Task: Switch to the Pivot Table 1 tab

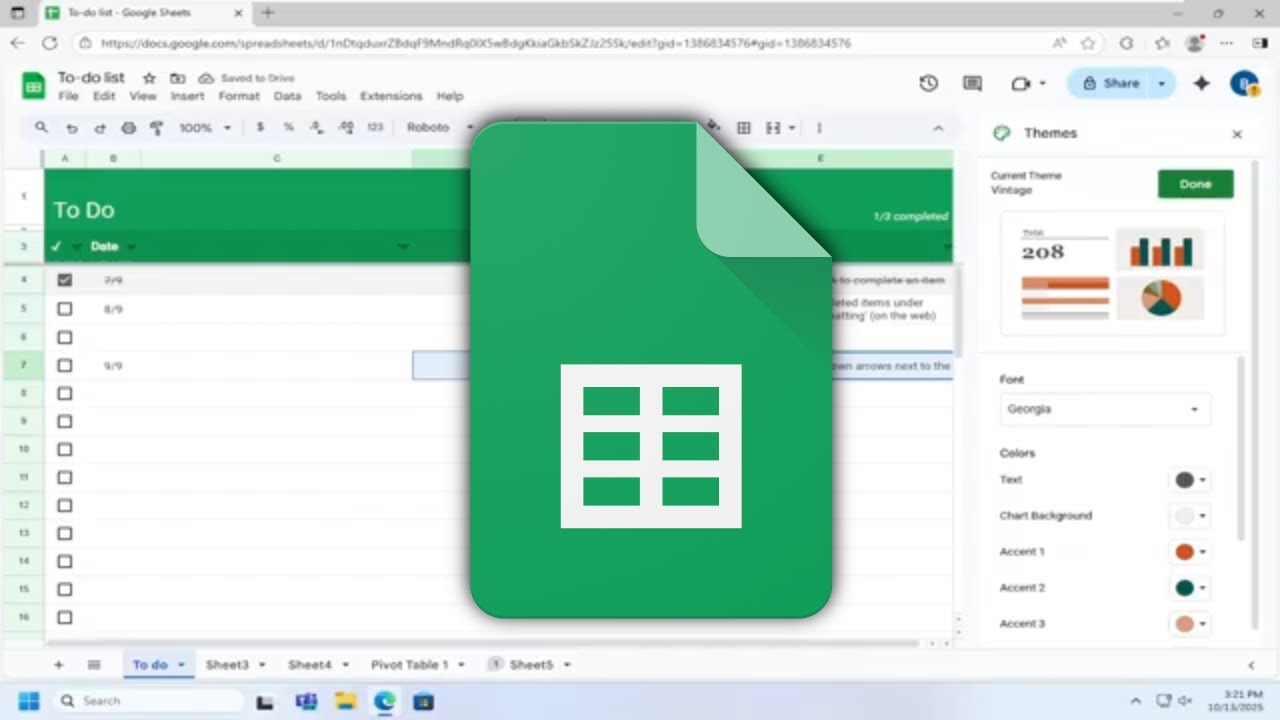Action: (x=410, y=664)
